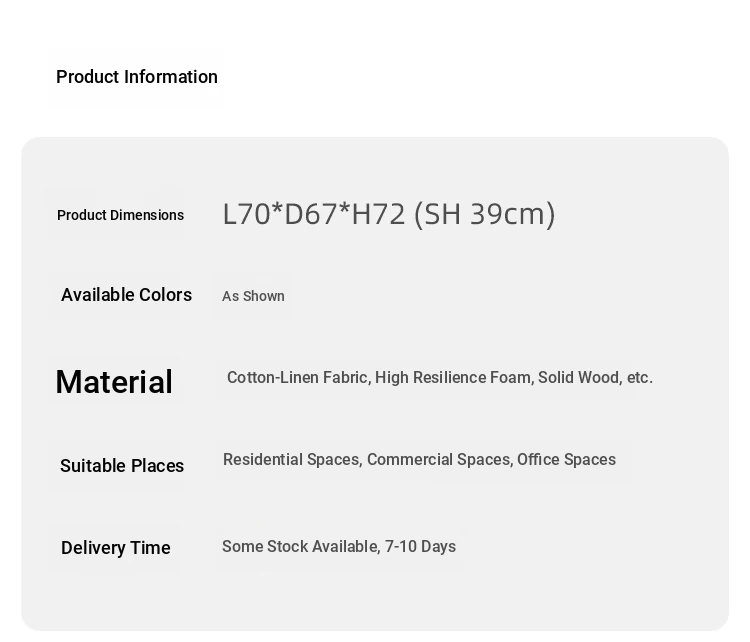Click the As Shown color value

pos(253,296)
